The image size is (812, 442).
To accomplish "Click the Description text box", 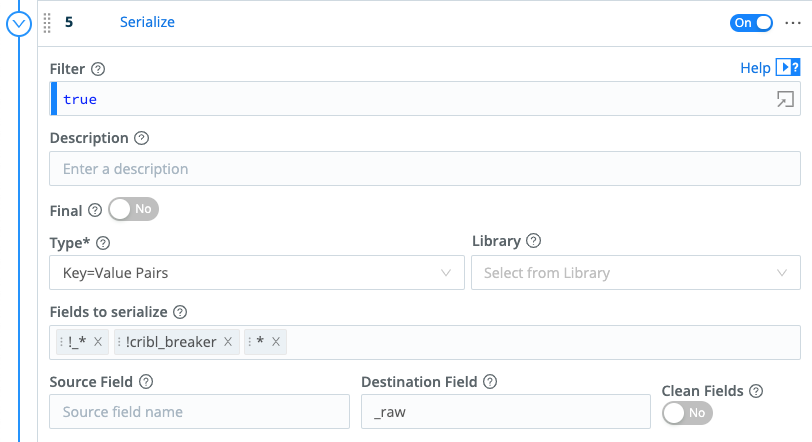I will click(424, 169).
